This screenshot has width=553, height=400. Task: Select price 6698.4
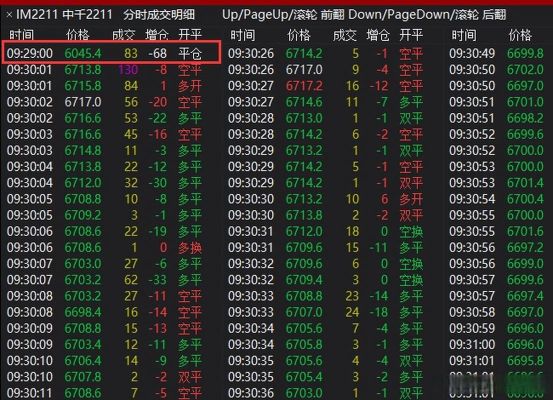click(83, 312)
